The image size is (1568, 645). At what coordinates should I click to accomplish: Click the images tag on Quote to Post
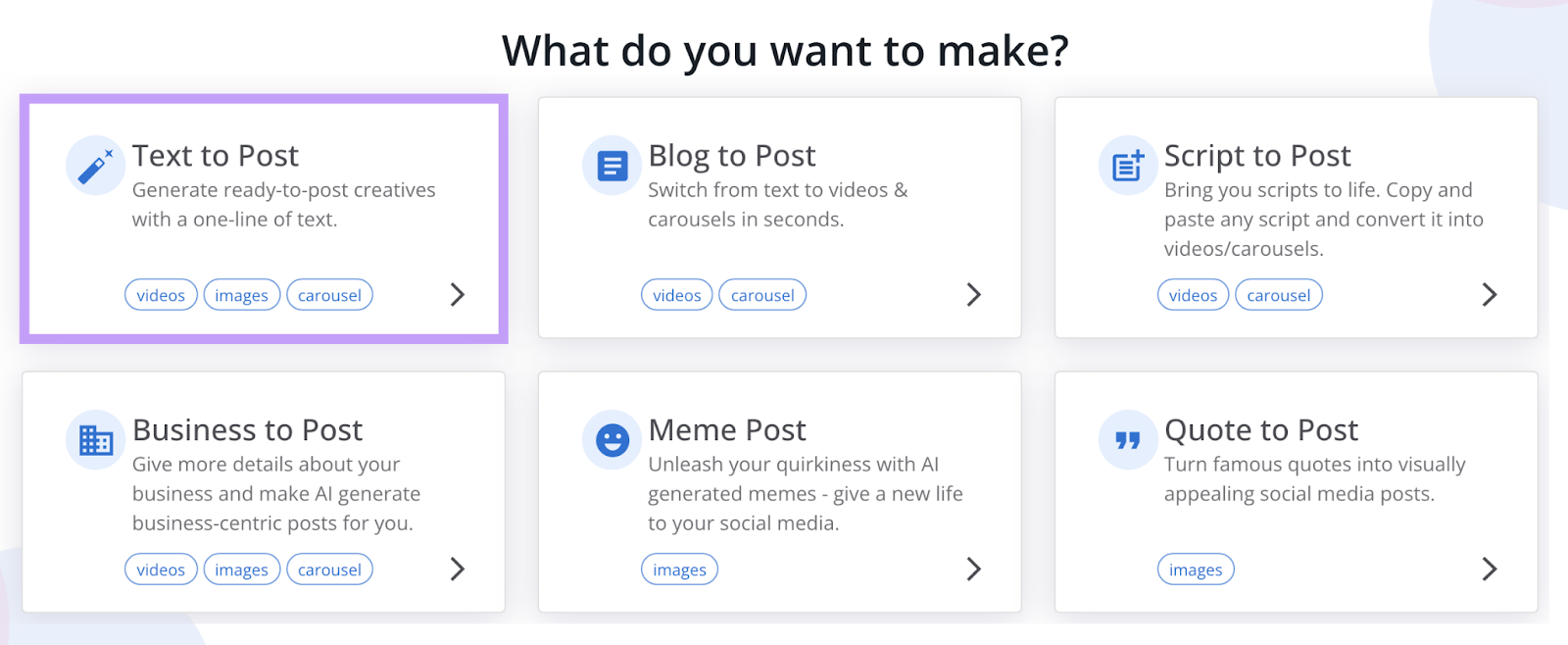pos(1195,569)
